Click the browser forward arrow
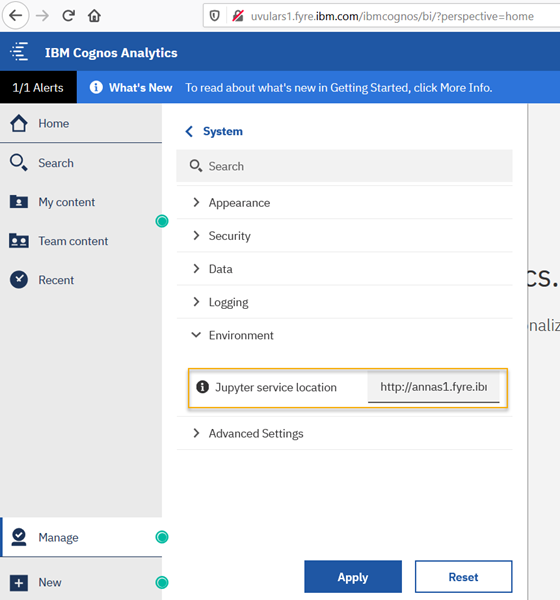The width and height of the screenshot is (560, 600). coord(42,16)
